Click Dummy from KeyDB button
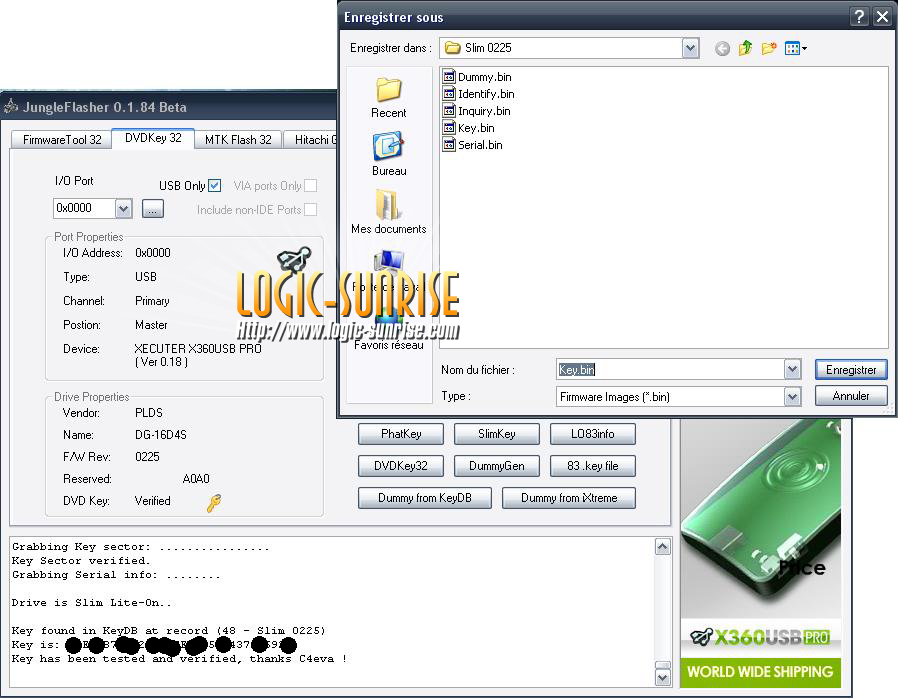The image size is (898, 698). 425,498
